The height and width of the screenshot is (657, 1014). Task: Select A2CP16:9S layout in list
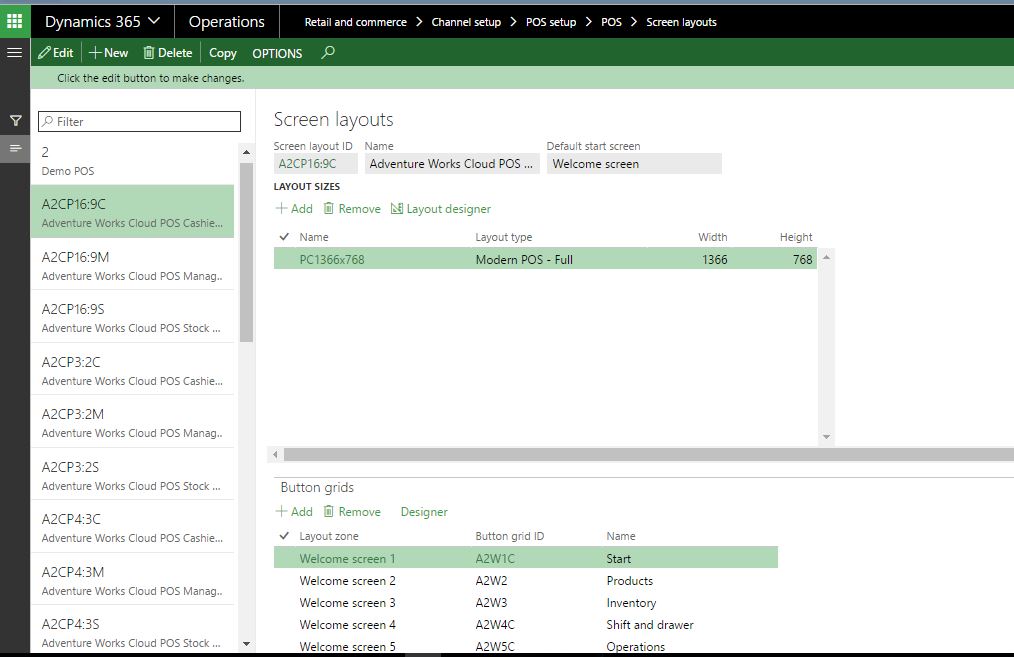[x=133, y=318]
